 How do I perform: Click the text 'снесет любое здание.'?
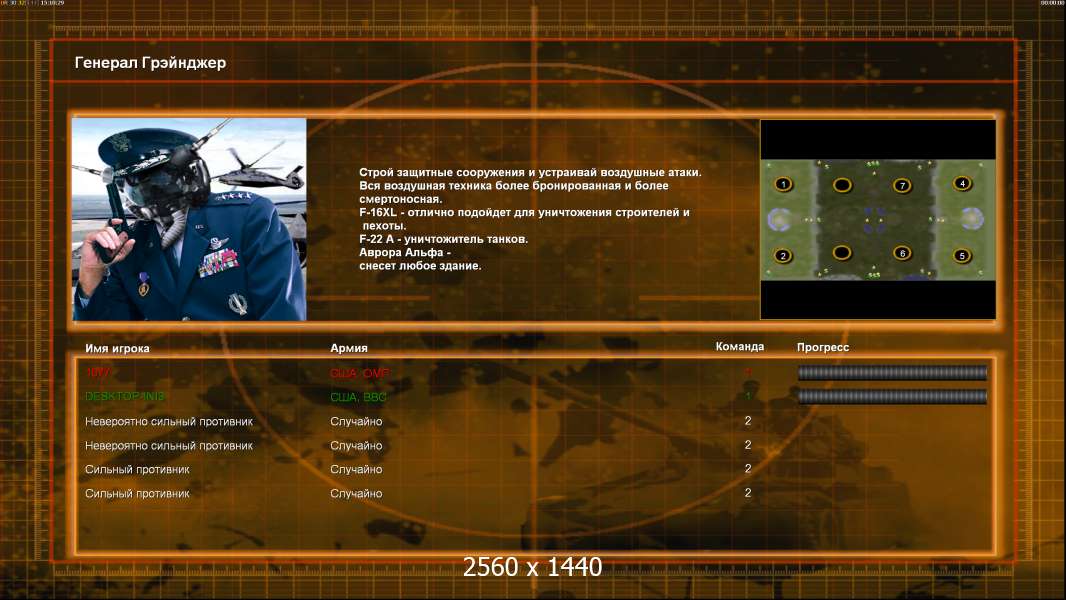point(420,266)
